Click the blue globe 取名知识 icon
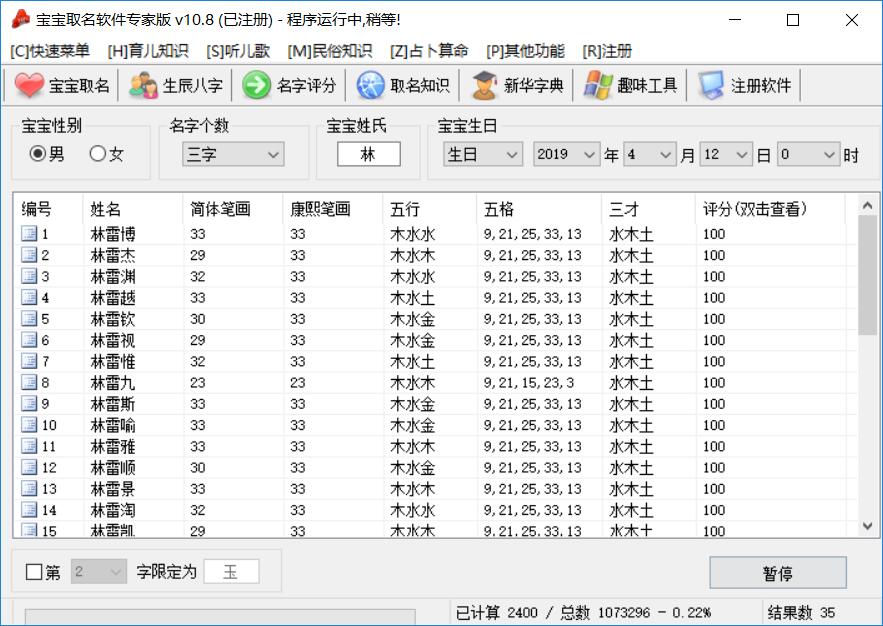The height and width of the screenshot is (626, 883). (x=371, y=86)
